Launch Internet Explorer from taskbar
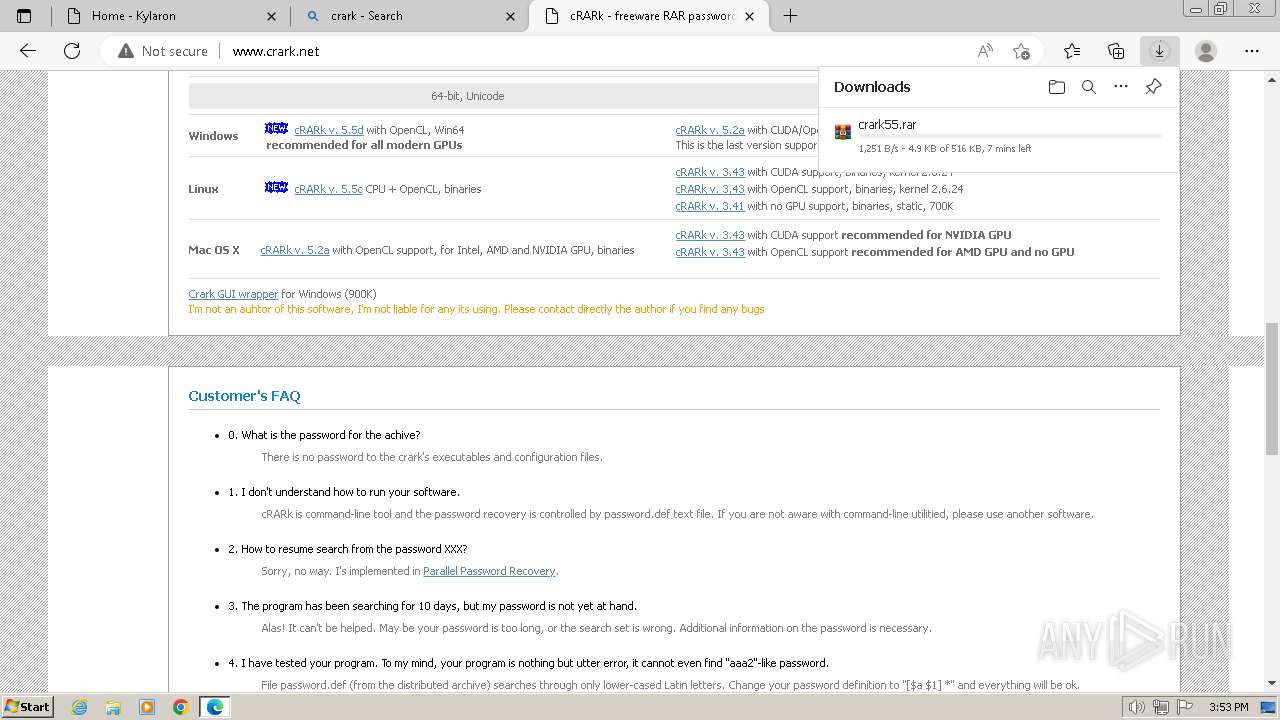The height and width of the screenshot is (720, 1280). click(79, 707)
